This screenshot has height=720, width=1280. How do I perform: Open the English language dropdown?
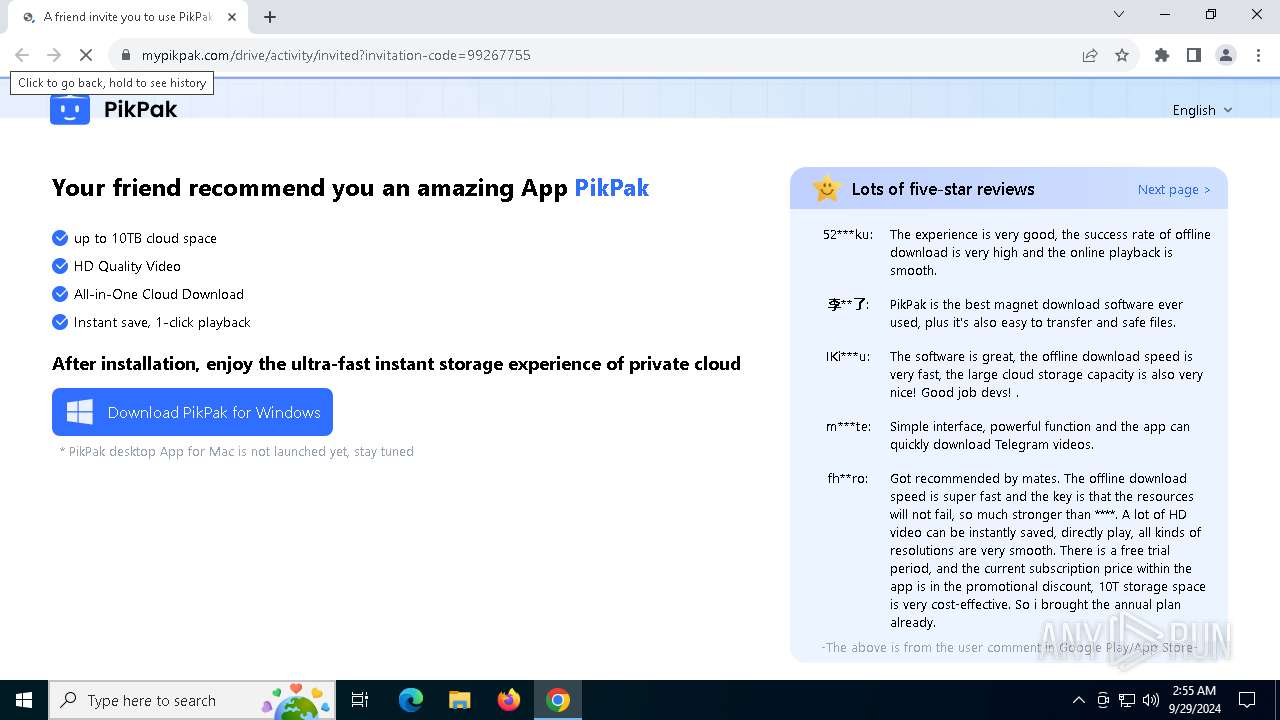click(1202, 110)
